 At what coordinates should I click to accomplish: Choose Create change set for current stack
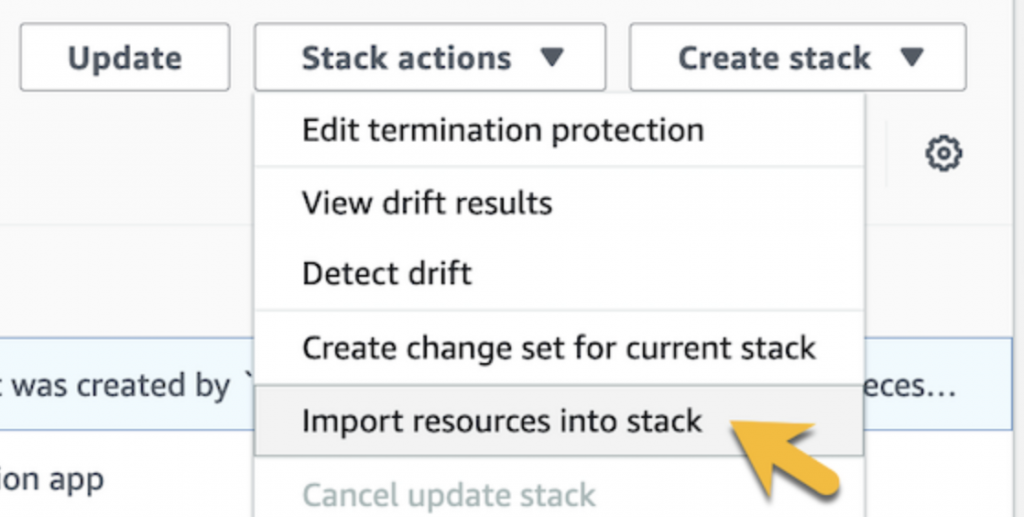[x=559, y=348]
